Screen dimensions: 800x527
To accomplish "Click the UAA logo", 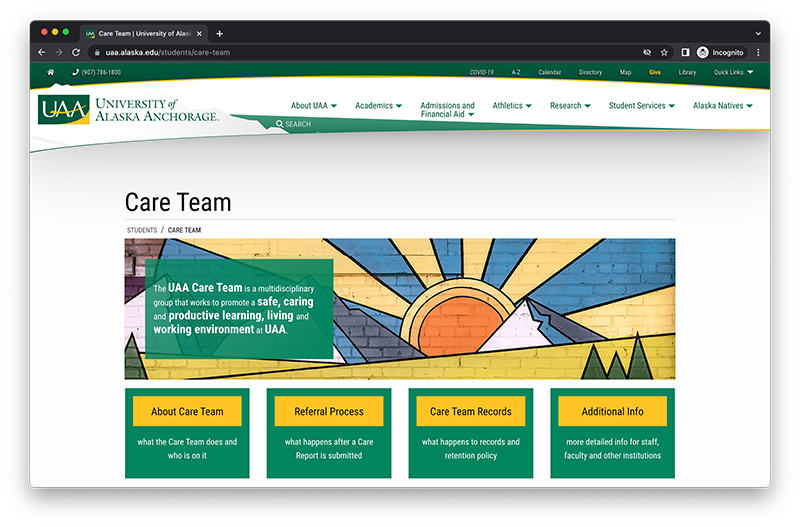I will 129,109.
